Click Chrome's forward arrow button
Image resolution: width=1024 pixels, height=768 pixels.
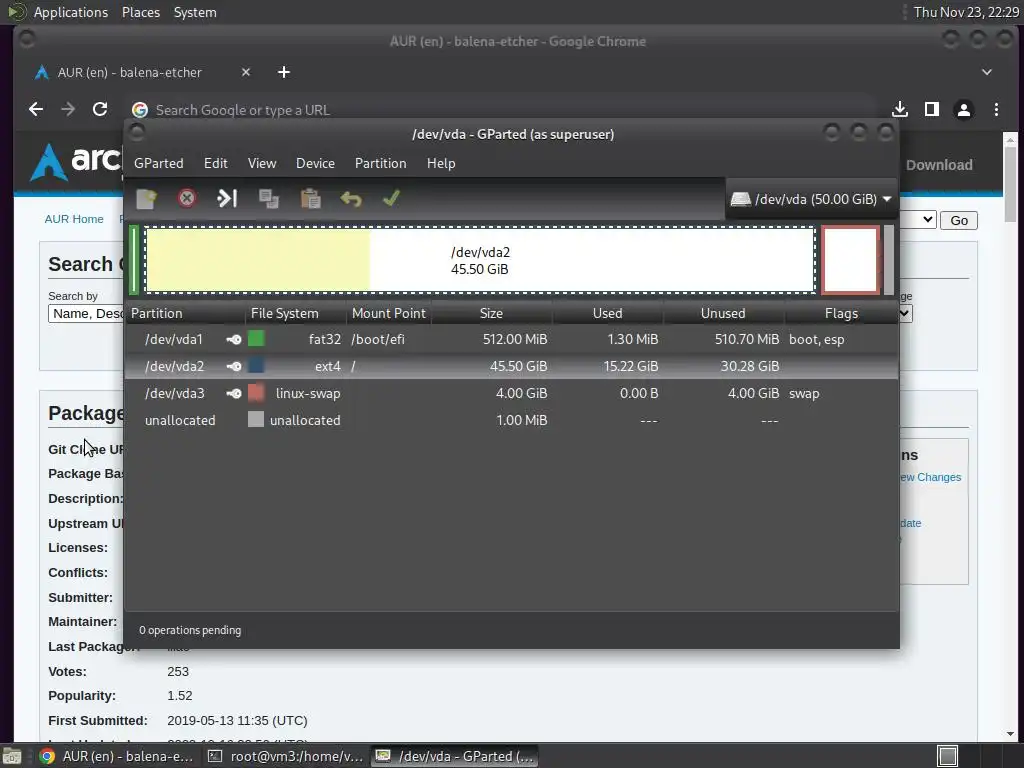coord(68,109)
